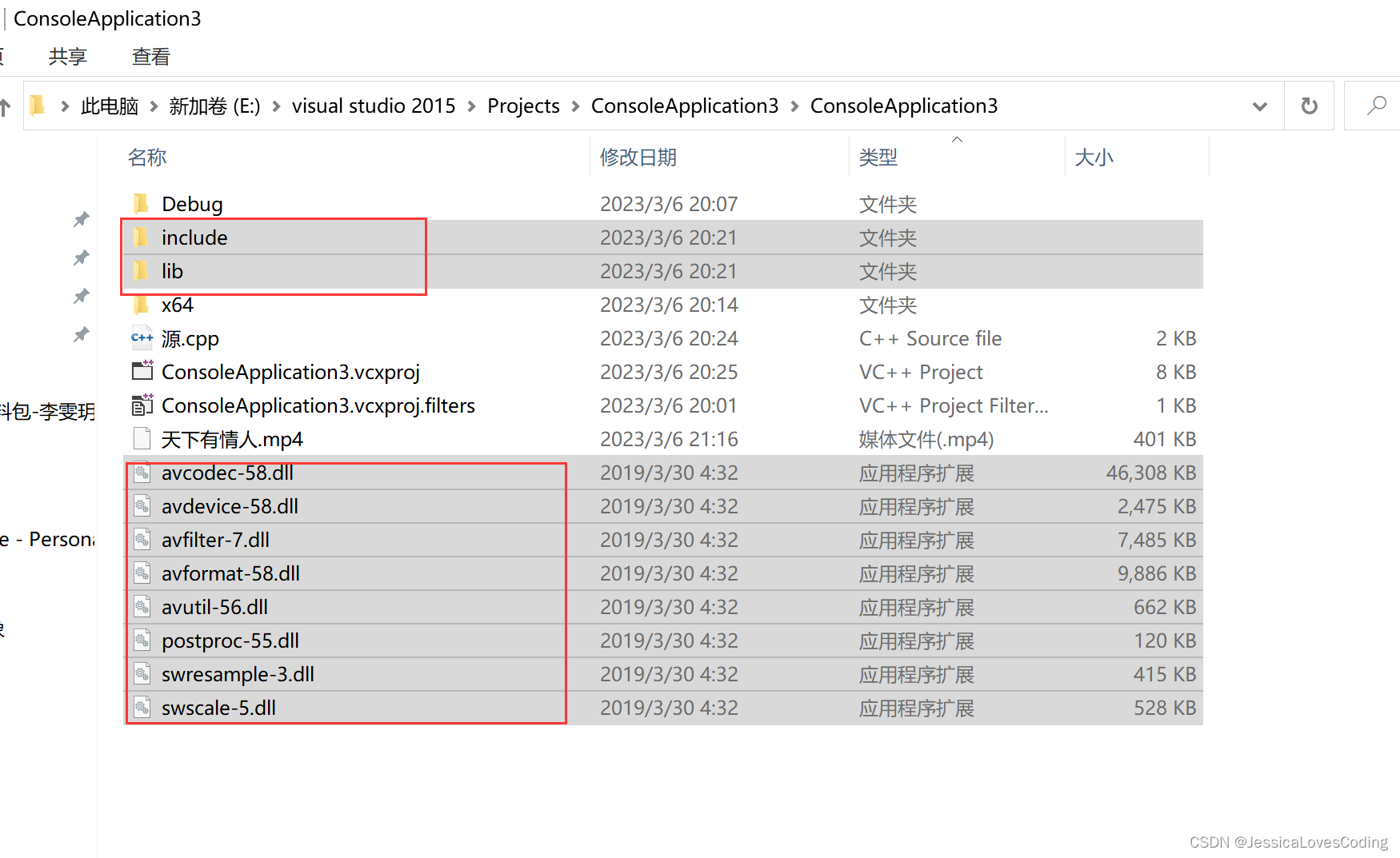Viewport: 1400px width, 858px height.
Task: Click the 46,308 KB size cell
Action: click(1151, 473)
